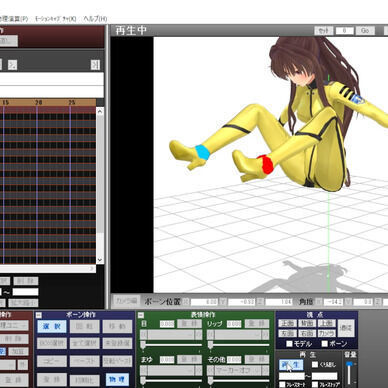Focus the ボーン位置 X value field
Image resolution: width=388 pixels, height=388 pixels.
[x=204, y=302]
